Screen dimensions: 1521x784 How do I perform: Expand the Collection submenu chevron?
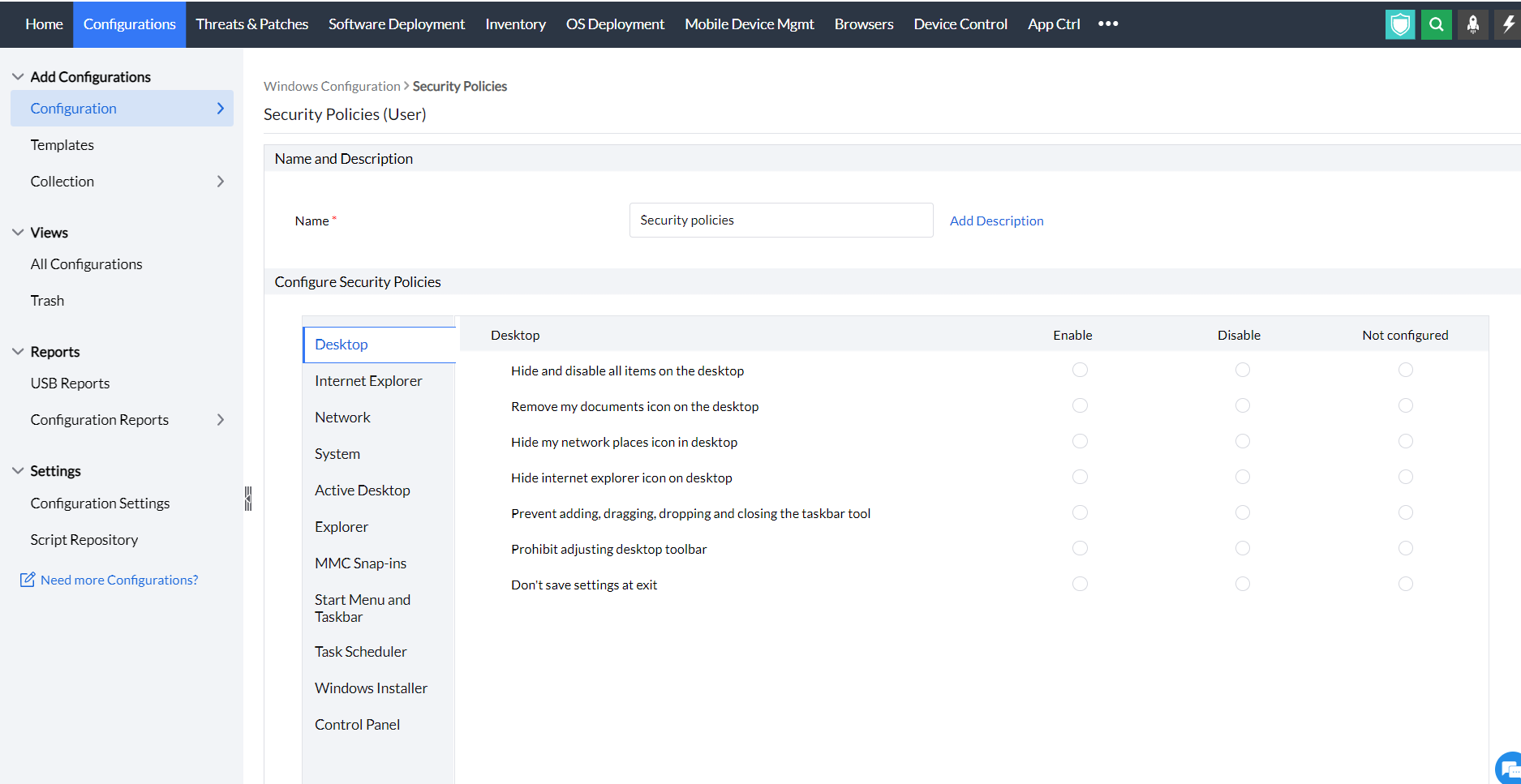[x=220, y=182]
